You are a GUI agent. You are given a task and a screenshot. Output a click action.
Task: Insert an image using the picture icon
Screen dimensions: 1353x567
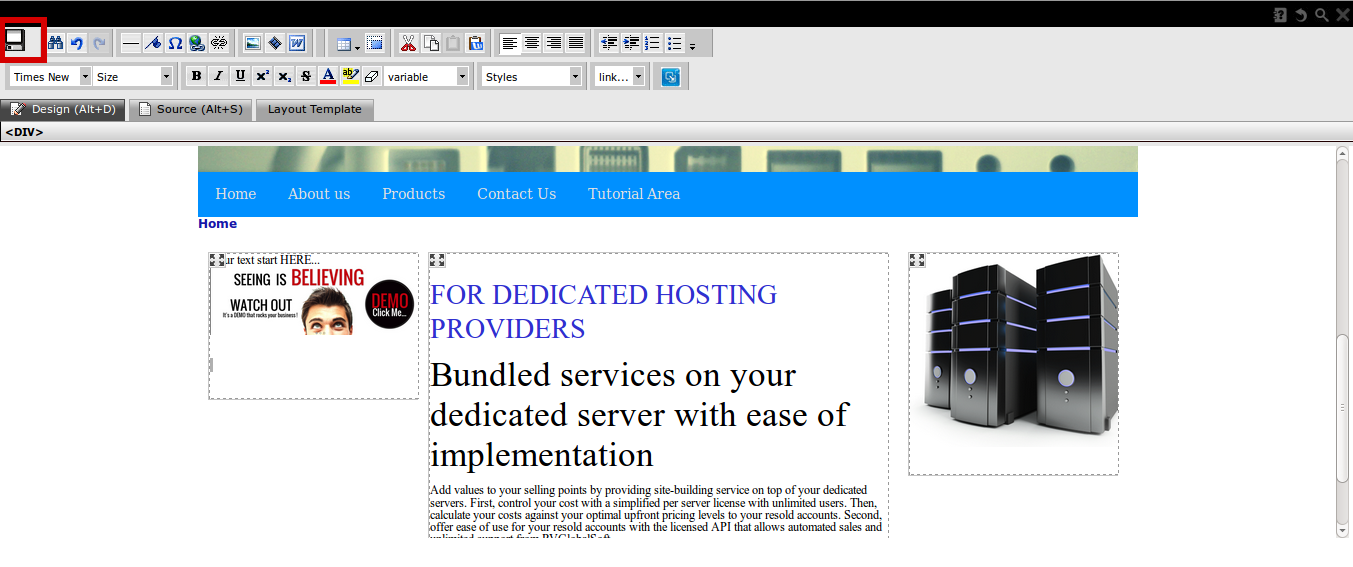pos(253,43)
